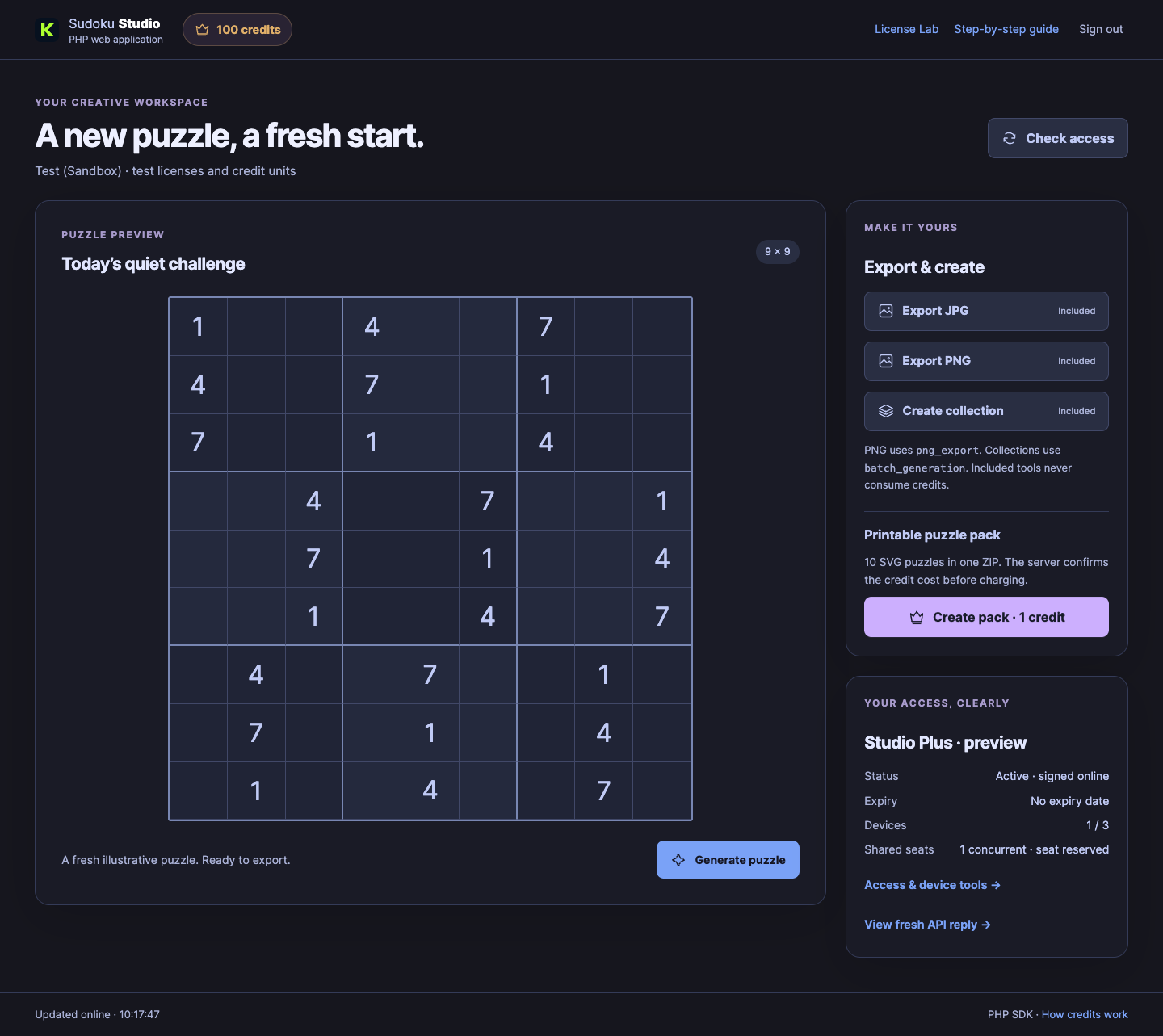Screen dimensions: 1163x1036
Task: Click the image icon on Export JPG
Action: coord(886,311)
